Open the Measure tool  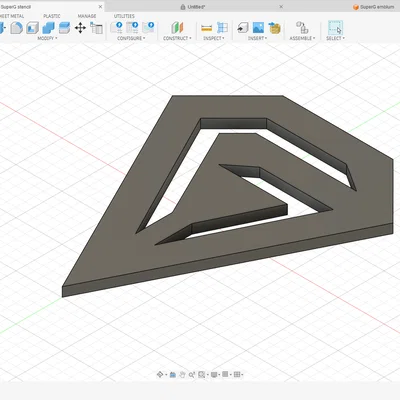(207, 28)
